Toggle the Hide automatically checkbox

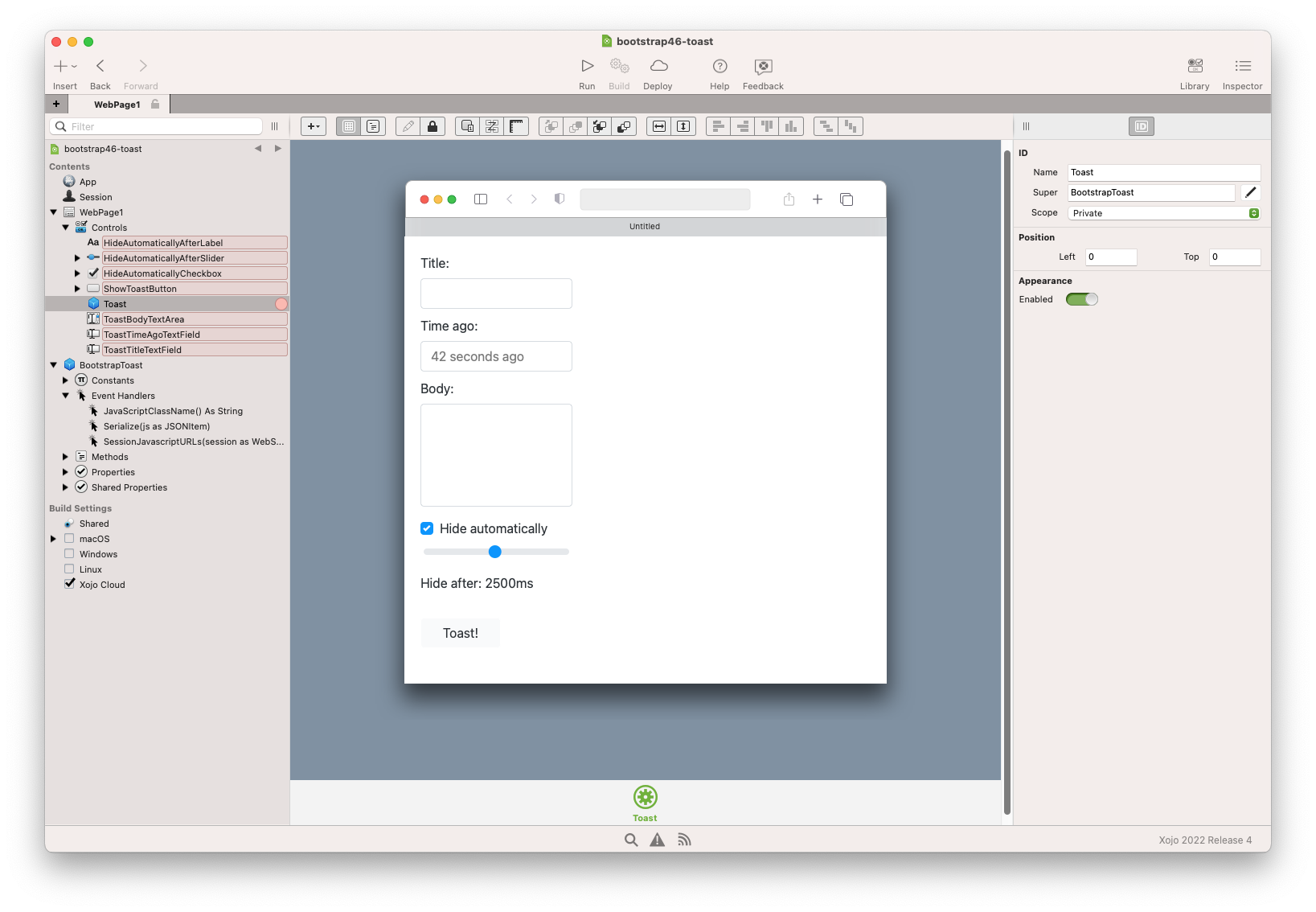[x=427, y=528]
